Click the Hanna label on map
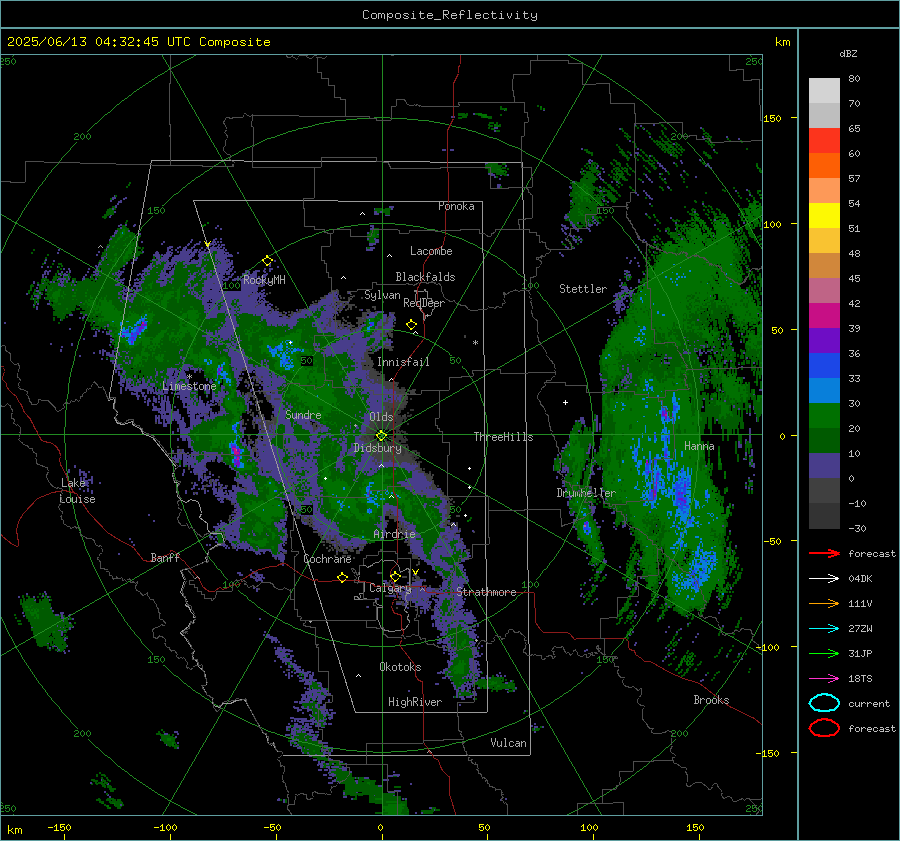The height and width of the screenshot is (841, 900). coord(699,446)
